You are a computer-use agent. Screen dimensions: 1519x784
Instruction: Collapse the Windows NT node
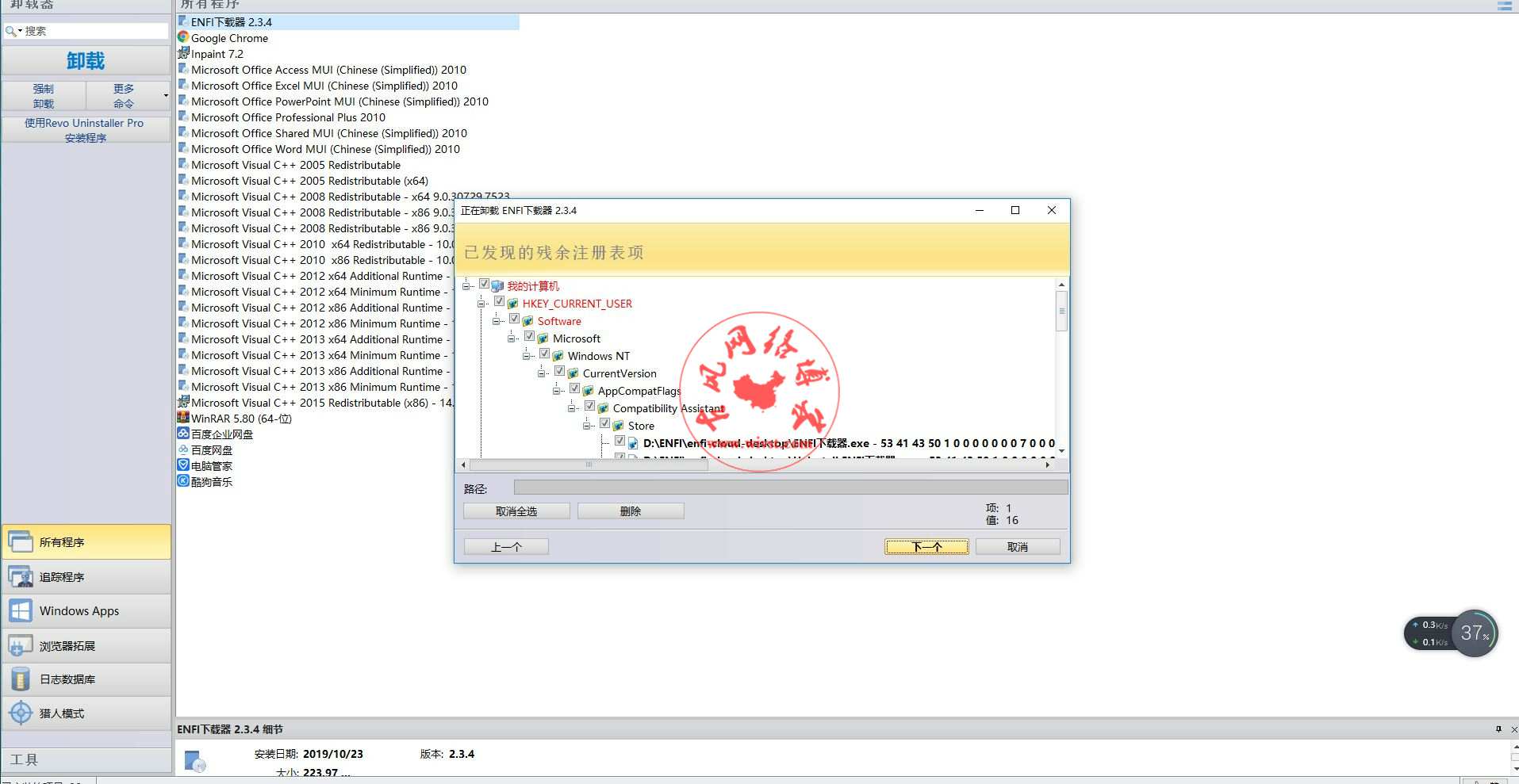[x=527, y=356]
